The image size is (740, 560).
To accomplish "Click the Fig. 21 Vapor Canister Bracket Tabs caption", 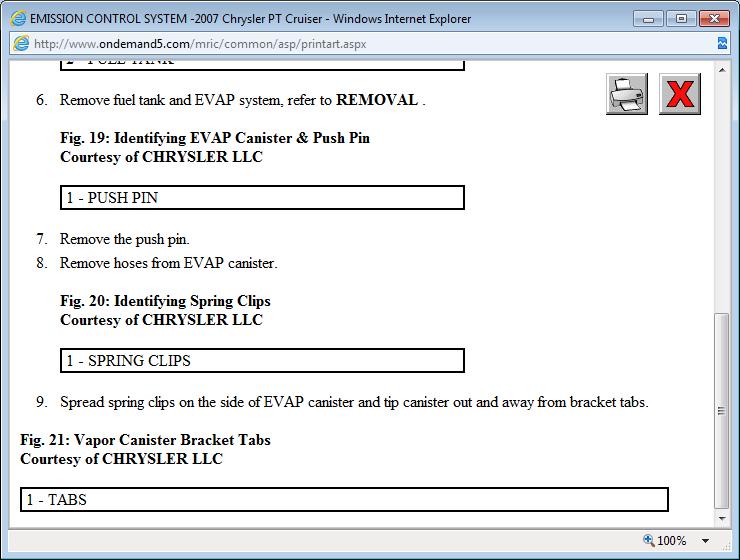I will tap(145, 440).
